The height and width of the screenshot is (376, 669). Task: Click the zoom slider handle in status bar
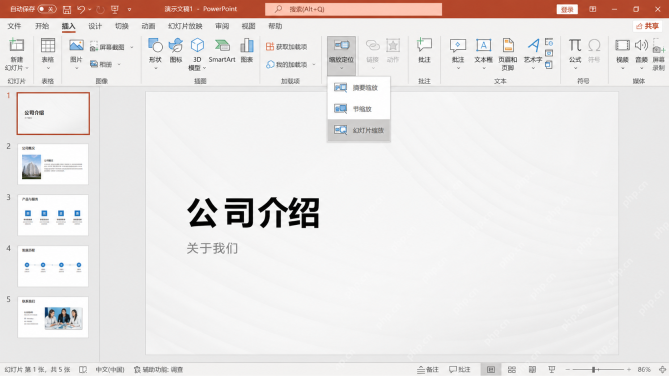[x=593, y=370]
